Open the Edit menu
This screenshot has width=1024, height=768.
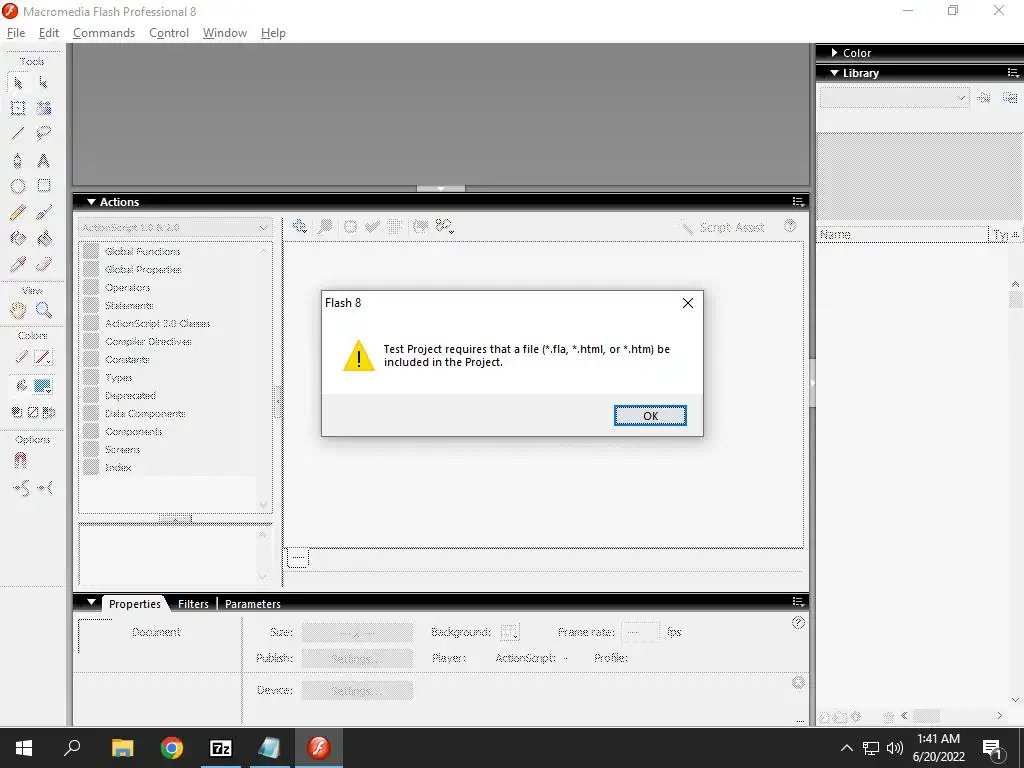49,33
